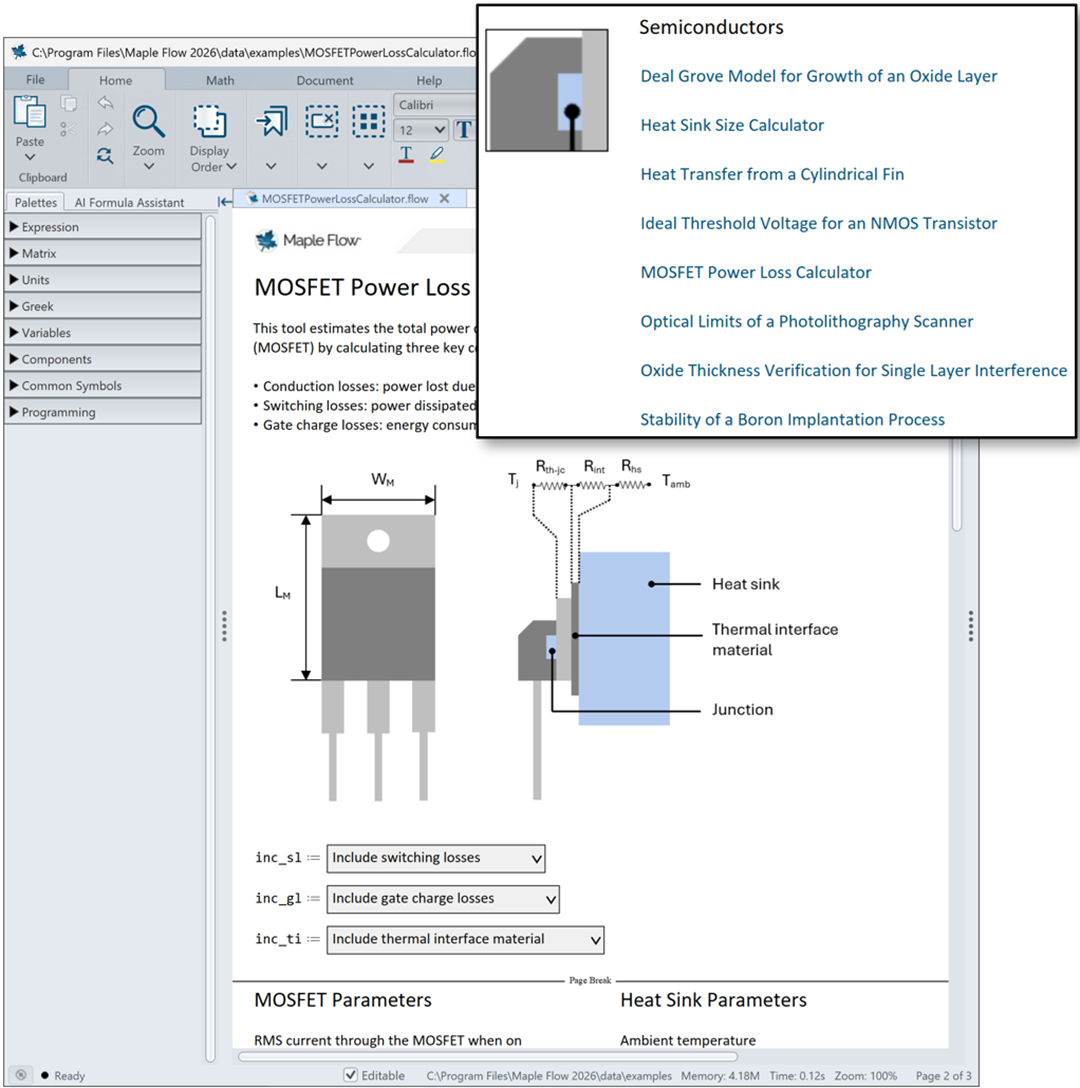The height and width of the screenshot is (1088, 1080).
Task: Click the dashed box with X icon
Action: click(322, 121)
